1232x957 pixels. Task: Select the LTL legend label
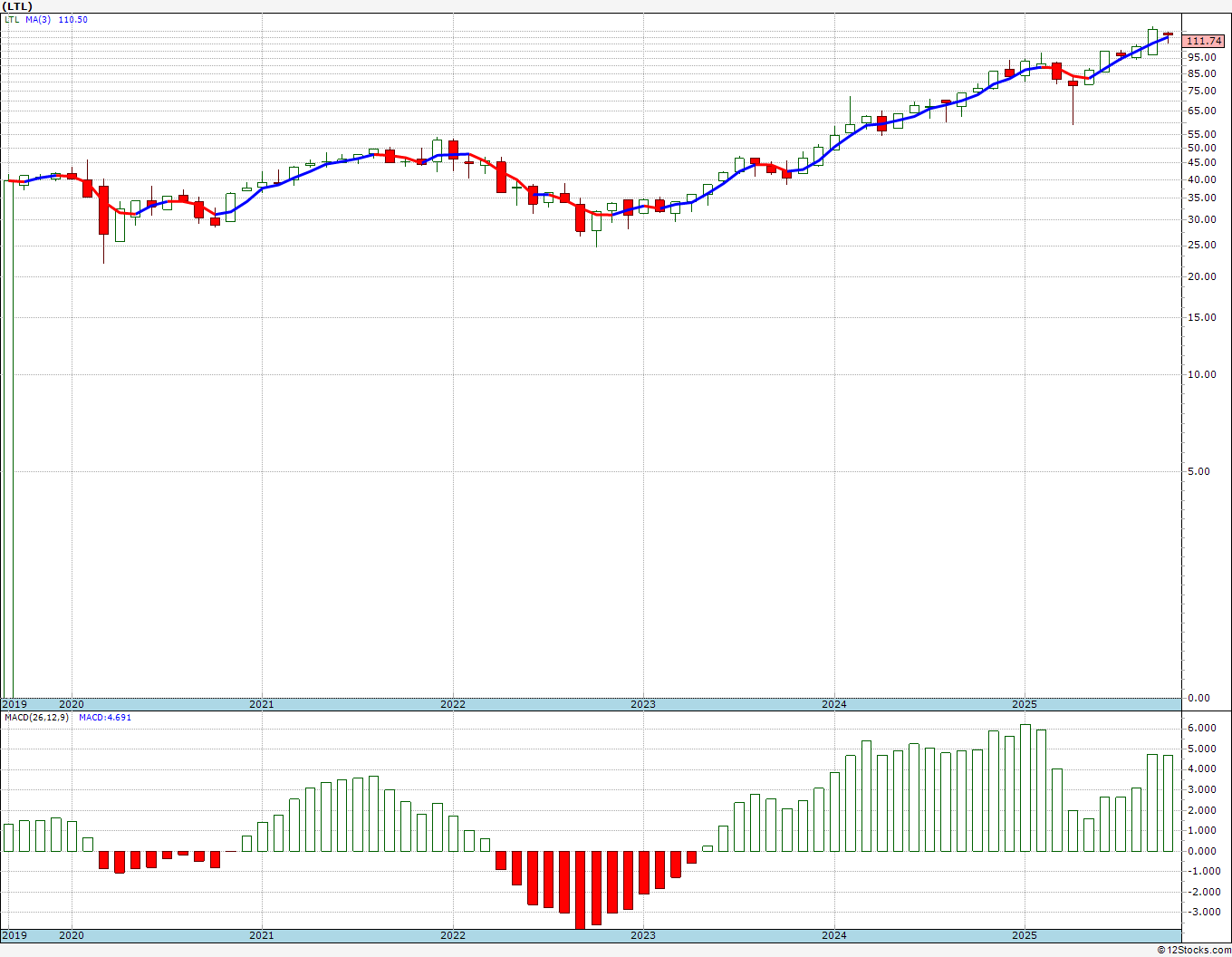click(x=12, y=20)
